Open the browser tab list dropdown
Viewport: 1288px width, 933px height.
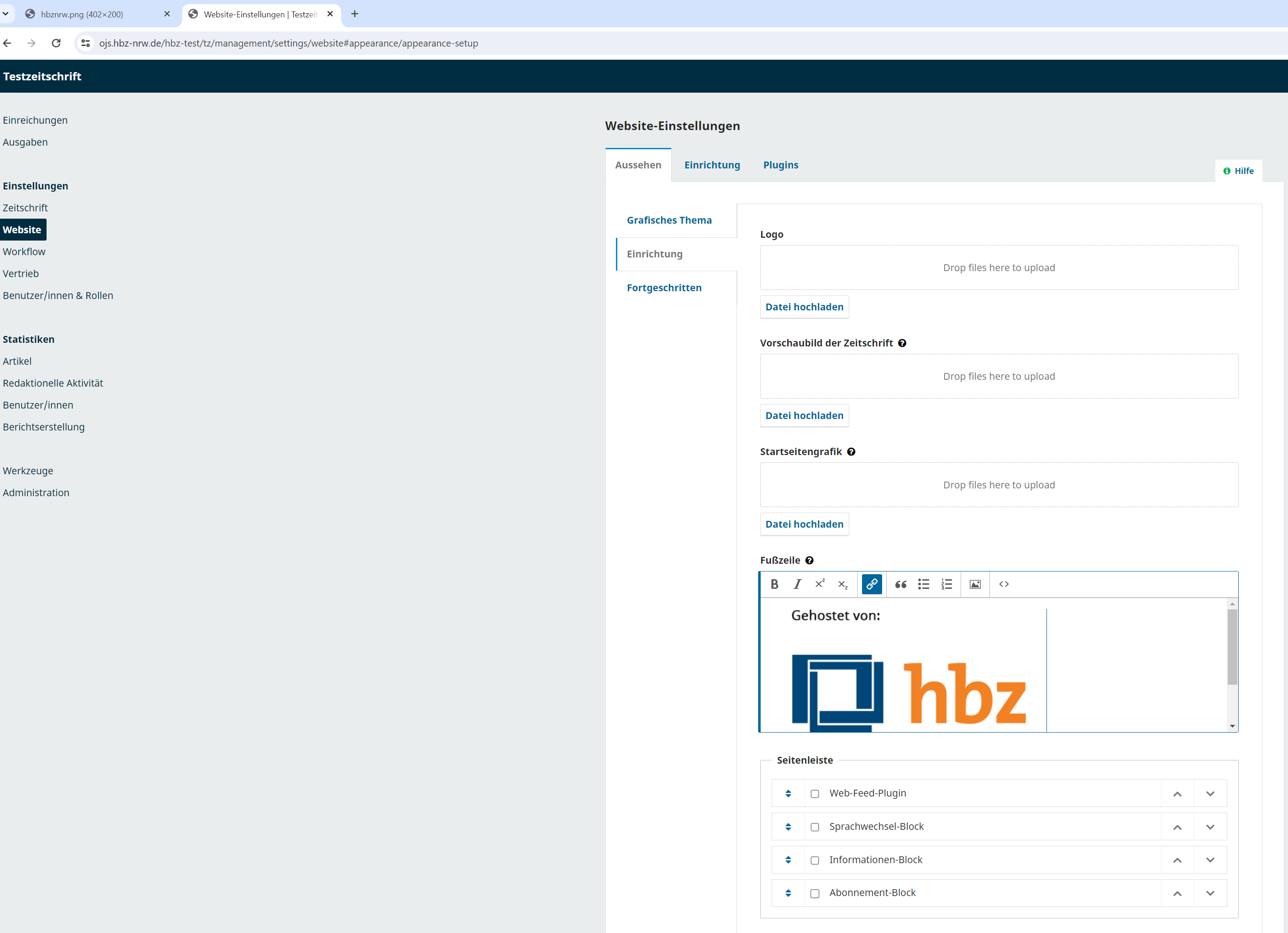click(5, 14)
